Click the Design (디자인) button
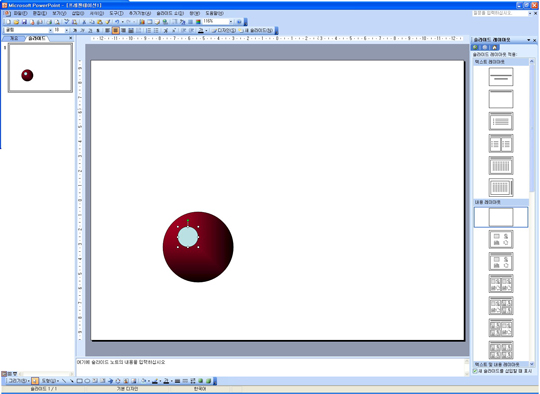This screenshot has width=540, height=394. pyautogui.click(x=224, y=30)
